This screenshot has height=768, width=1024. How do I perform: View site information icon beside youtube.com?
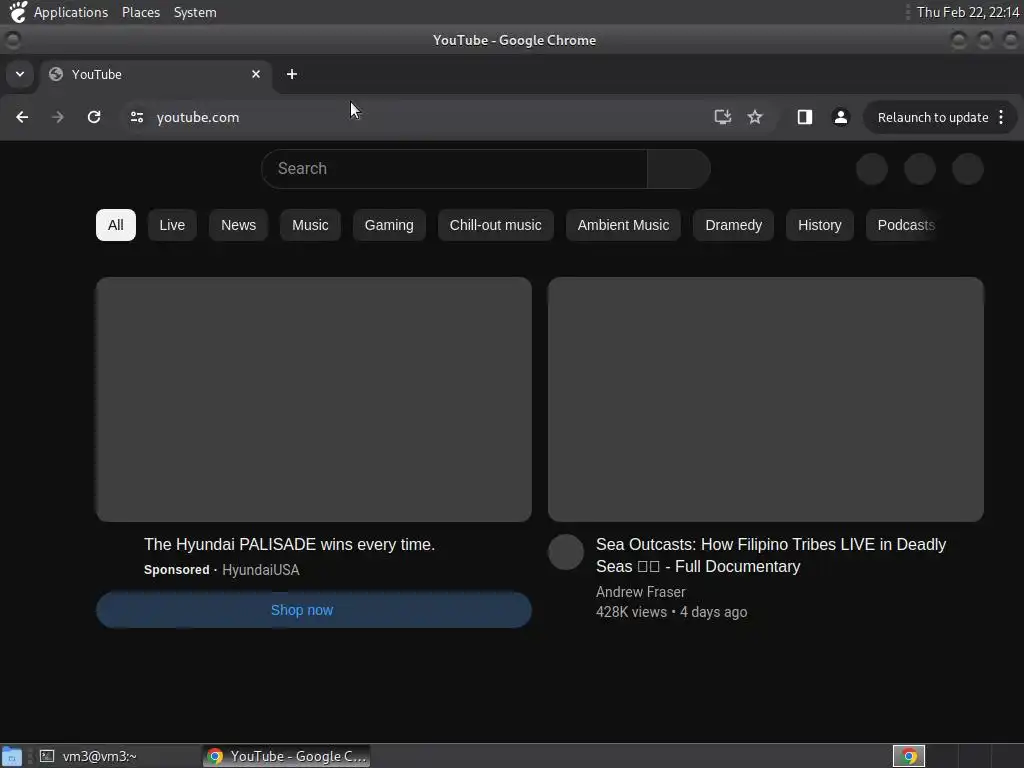tap(136, 117)
